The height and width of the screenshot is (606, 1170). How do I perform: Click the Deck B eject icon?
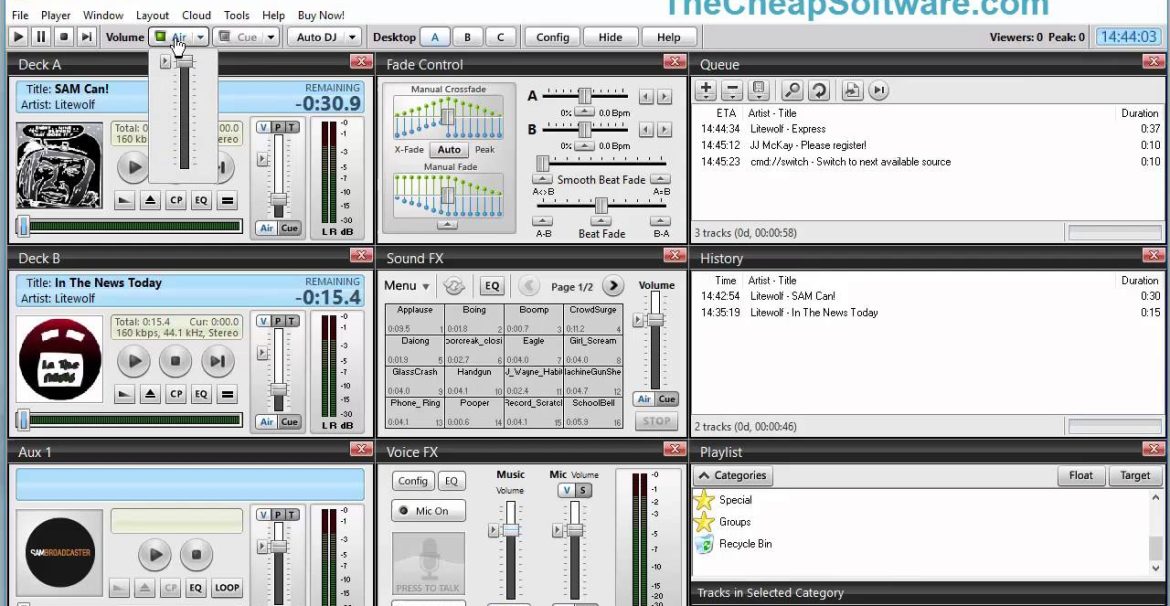(151, 394)
